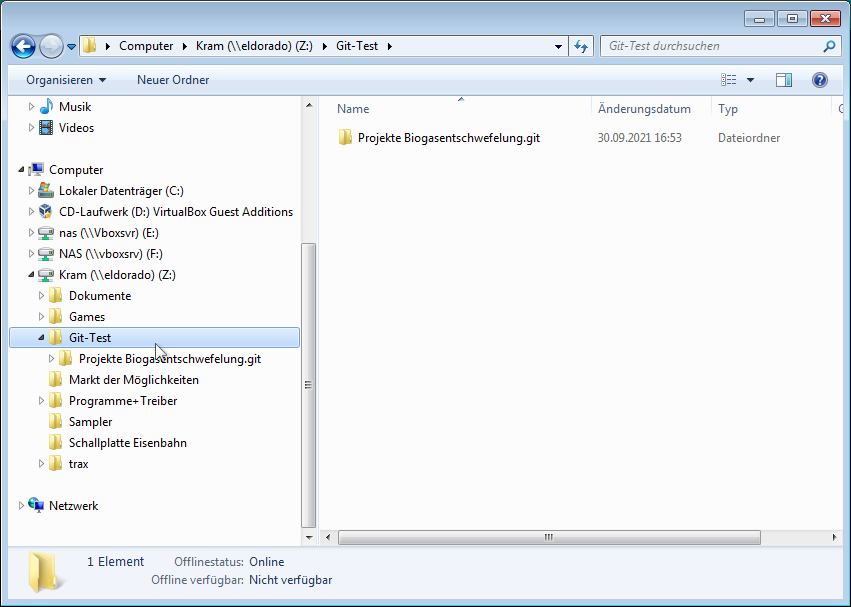Focus the 'Git-Test durchsuchen' search field
This screenshot has height=607, width=851.
tap(711, 46)
